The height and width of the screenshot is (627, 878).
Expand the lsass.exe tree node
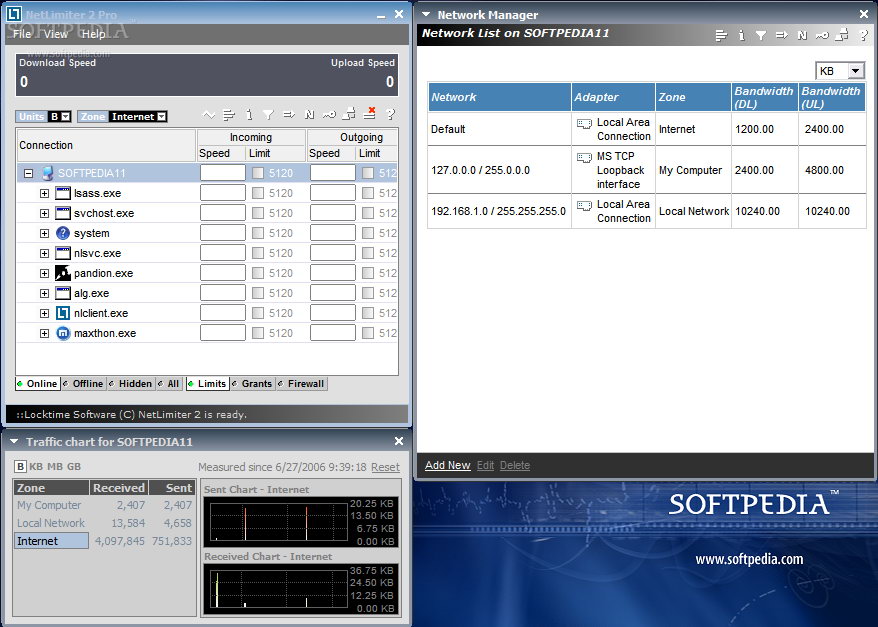click(x=44, y=194)
